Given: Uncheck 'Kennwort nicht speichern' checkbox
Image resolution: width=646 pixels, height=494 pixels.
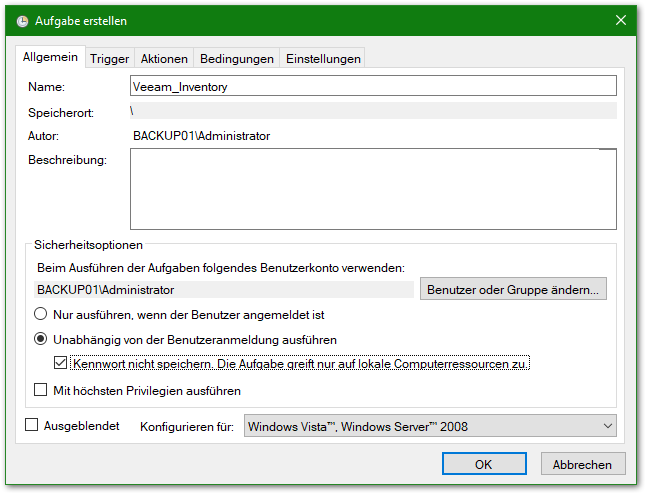Looking at the screenshot, I should (x=61, y=363).
